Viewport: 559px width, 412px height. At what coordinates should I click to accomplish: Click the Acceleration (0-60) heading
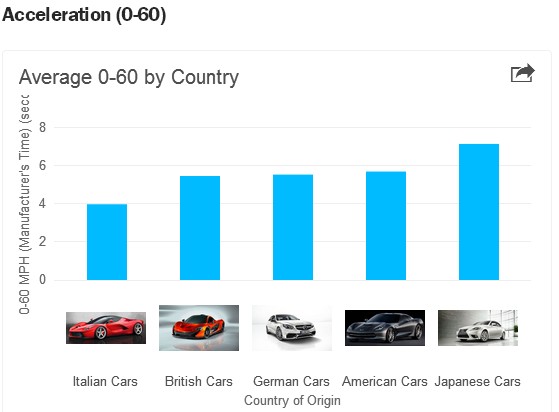coord(84,15)
